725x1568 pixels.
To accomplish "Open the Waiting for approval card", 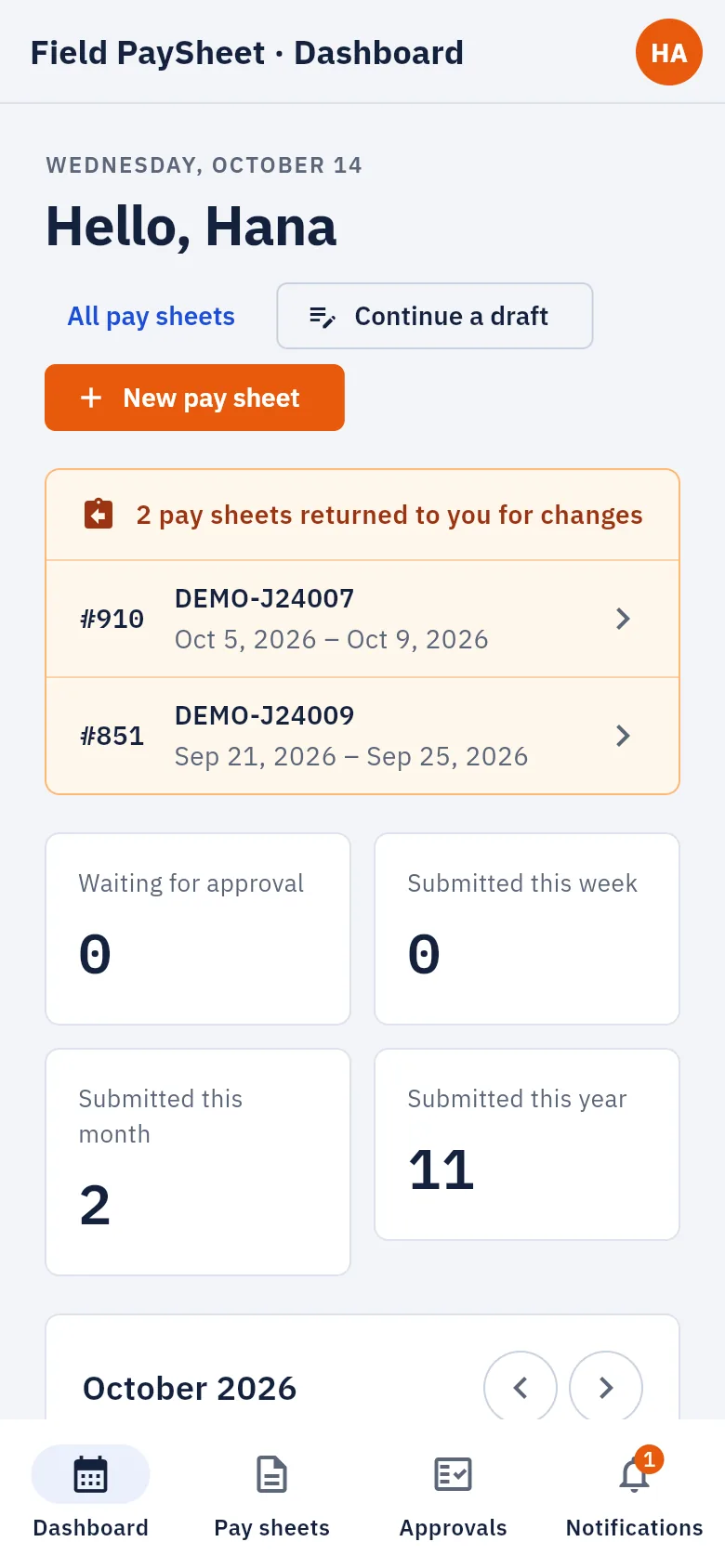I will tap(198, 929).
